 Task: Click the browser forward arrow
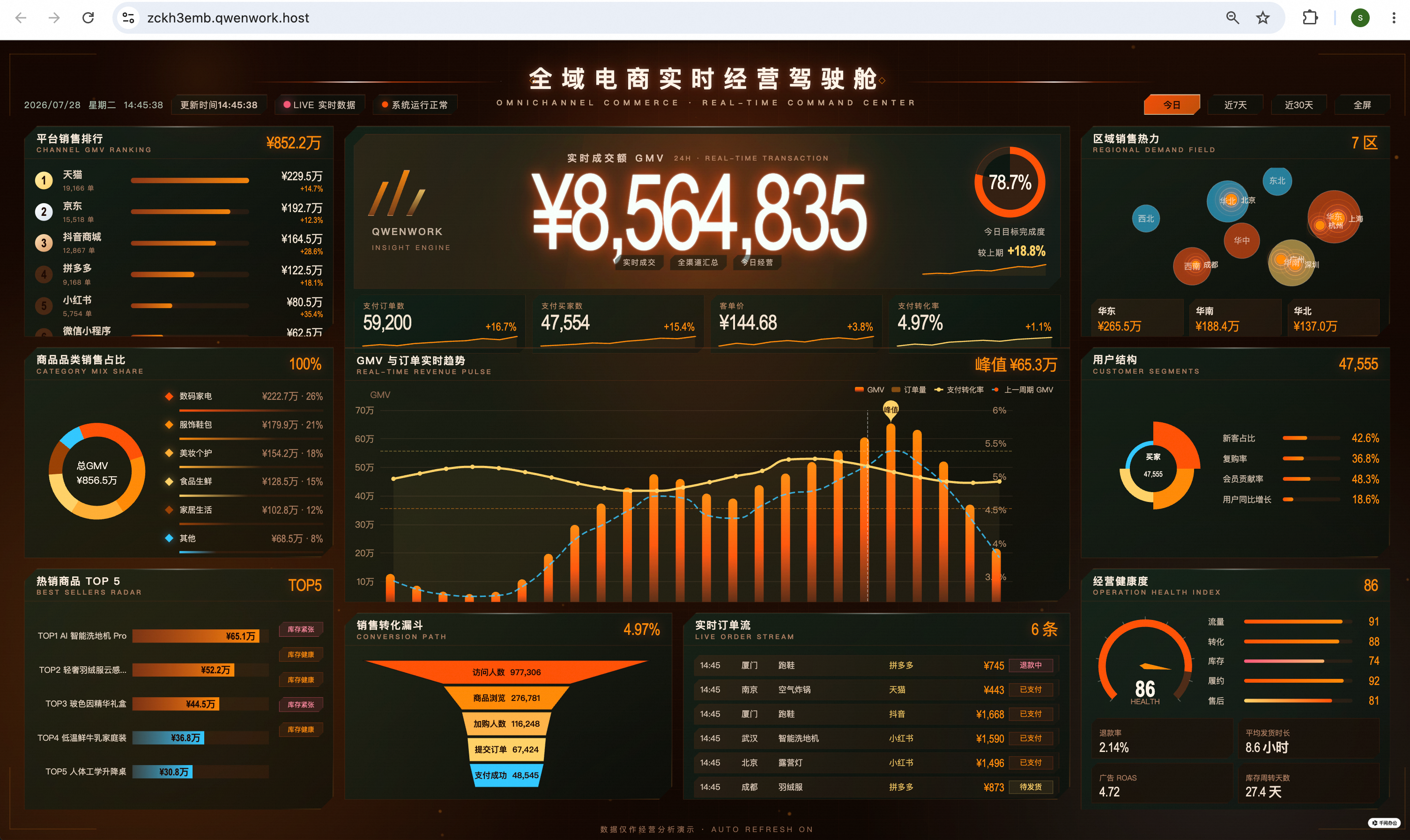coord(54,18)
